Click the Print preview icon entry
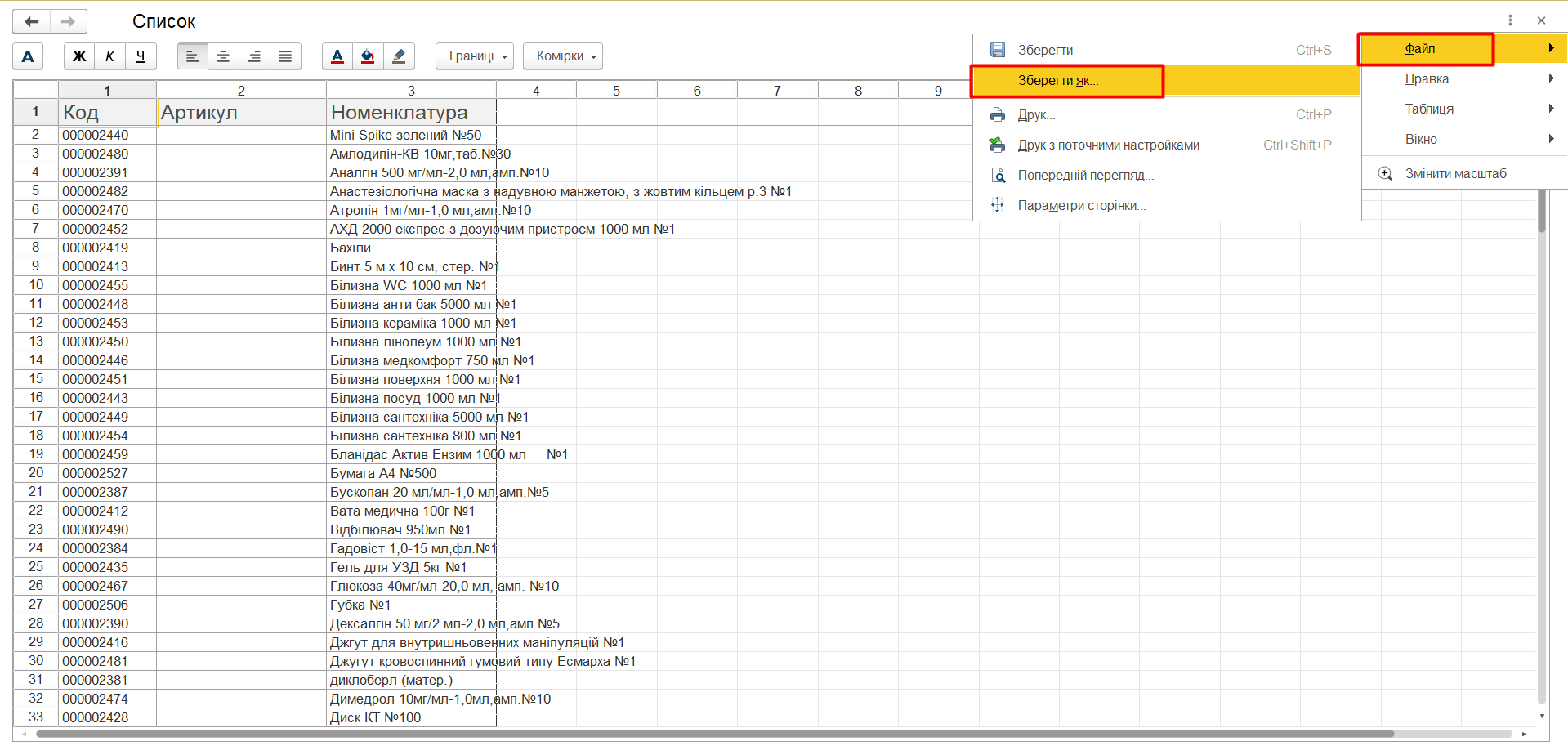Screen dimensions: 1568x746 click(x=1085, y=176)
